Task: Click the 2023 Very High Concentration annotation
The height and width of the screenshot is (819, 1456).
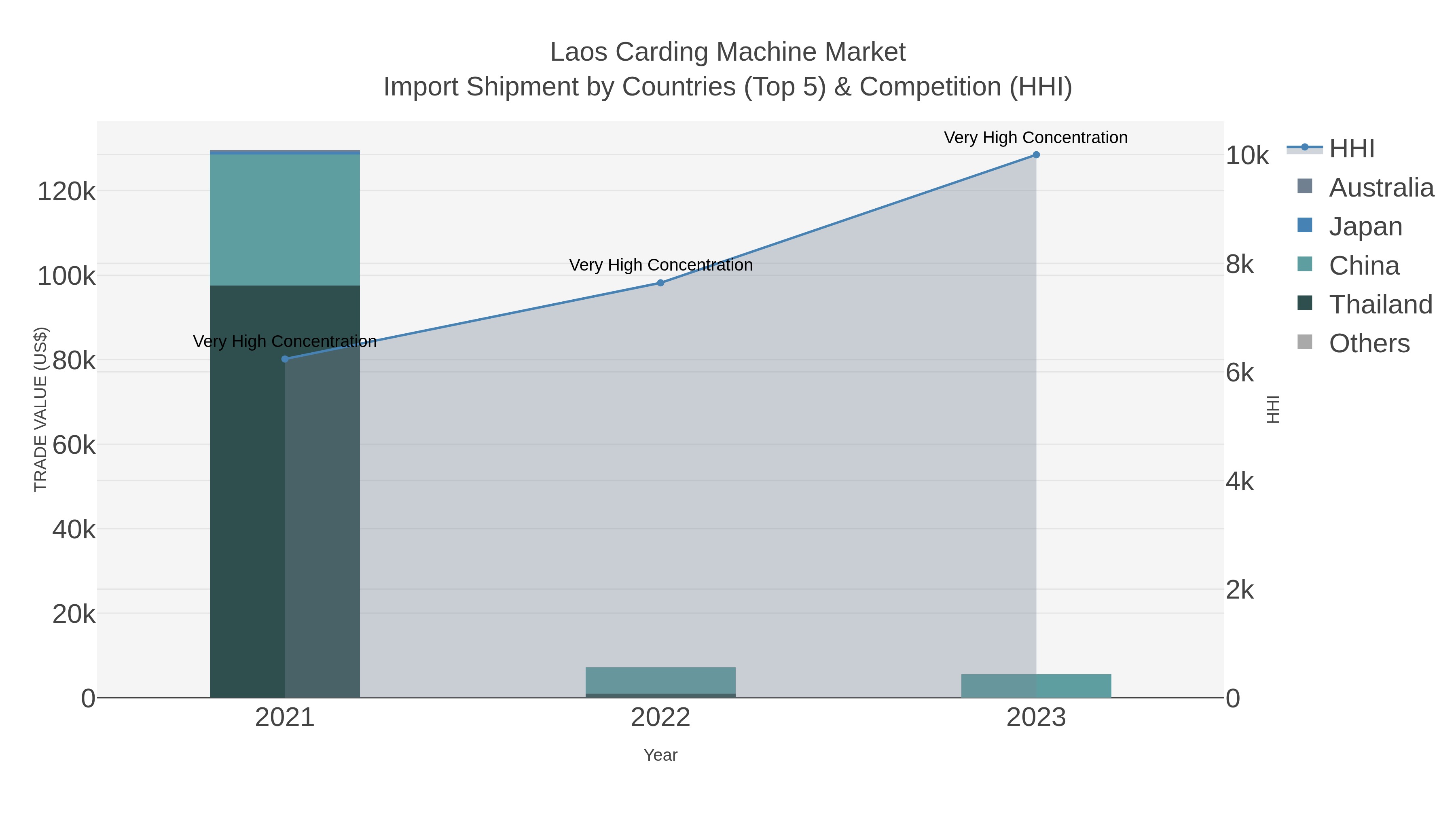Action: 1036,138
